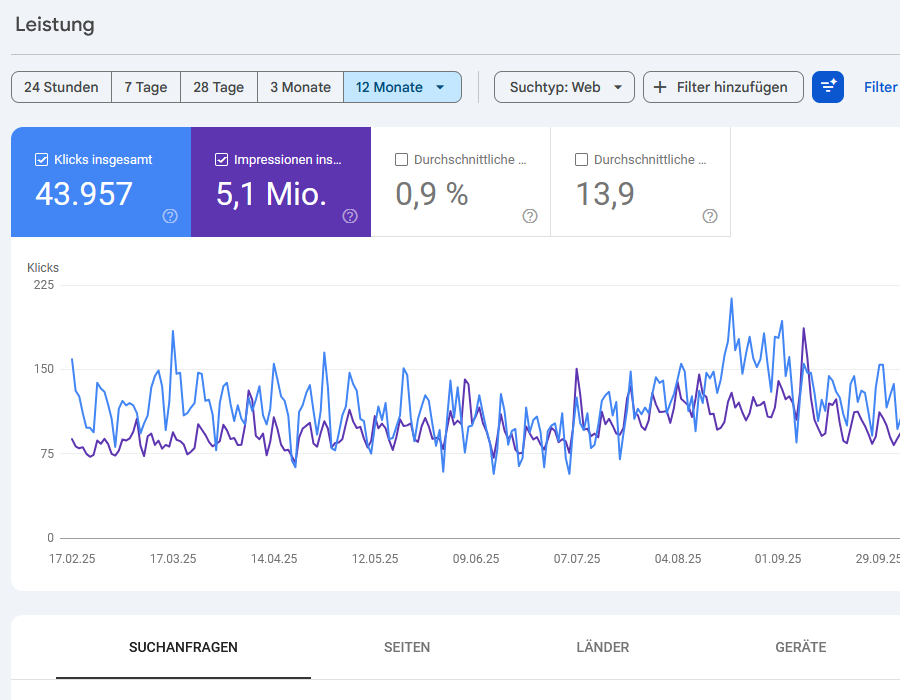Click help icon on Impressionen card
The image size is (900, 700).
pyautogui.click(x=350, y=216)
